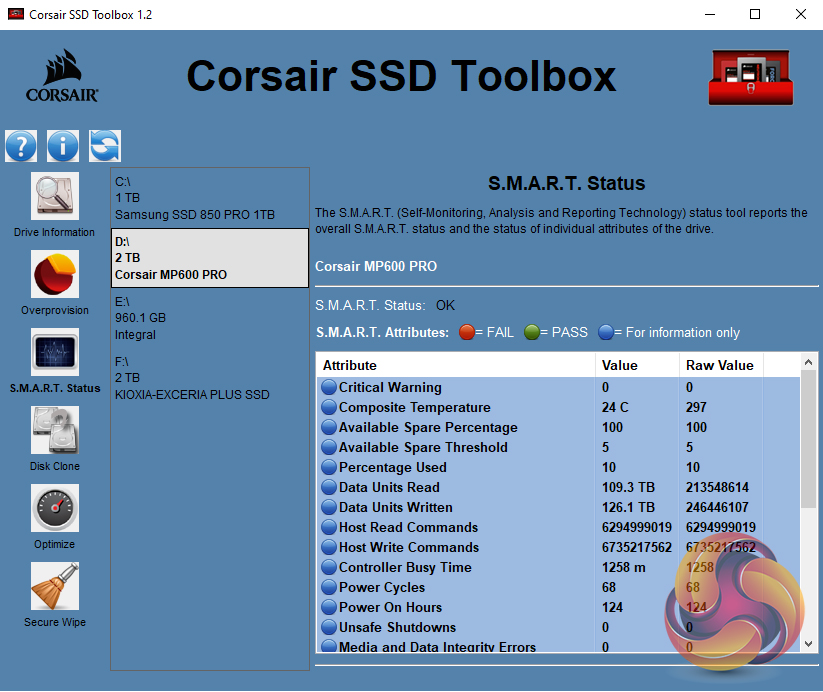Launch the Disk Clone tool

[54, 431]
